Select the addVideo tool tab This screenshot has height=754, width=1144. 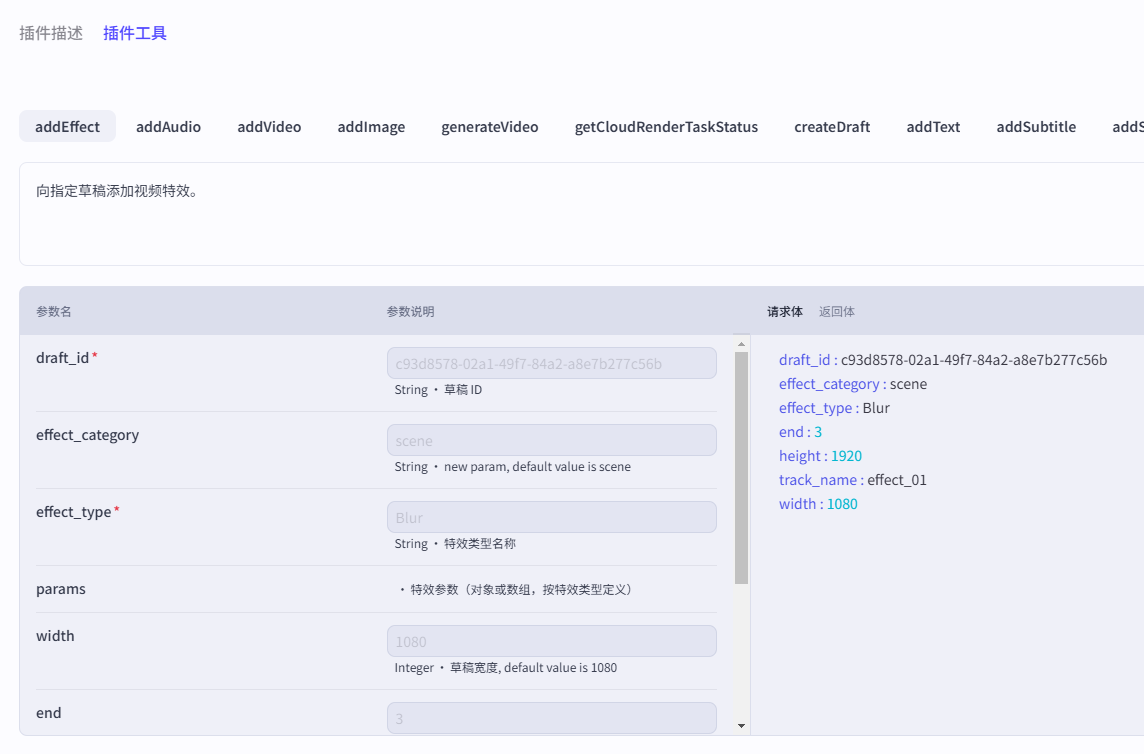269,127
